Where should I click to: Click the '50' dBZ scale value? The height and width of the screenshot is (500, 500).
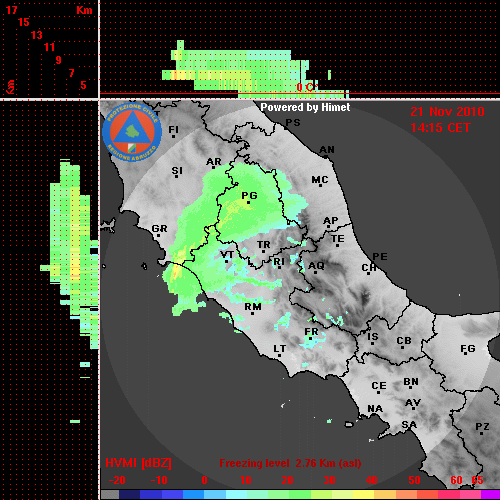414,480
